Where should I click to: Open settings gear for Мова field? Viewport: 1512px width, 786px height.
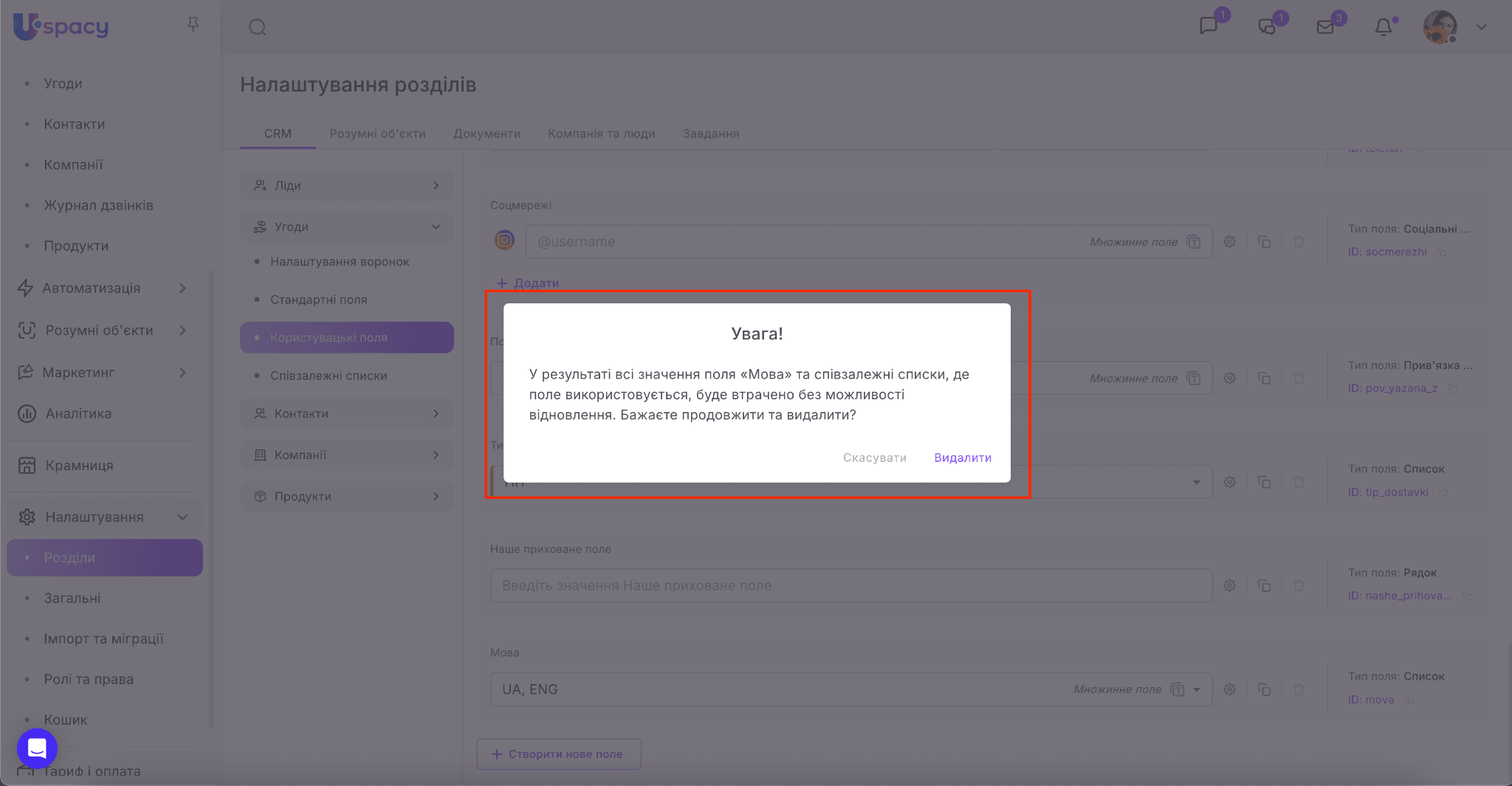tap(1229, 689)
